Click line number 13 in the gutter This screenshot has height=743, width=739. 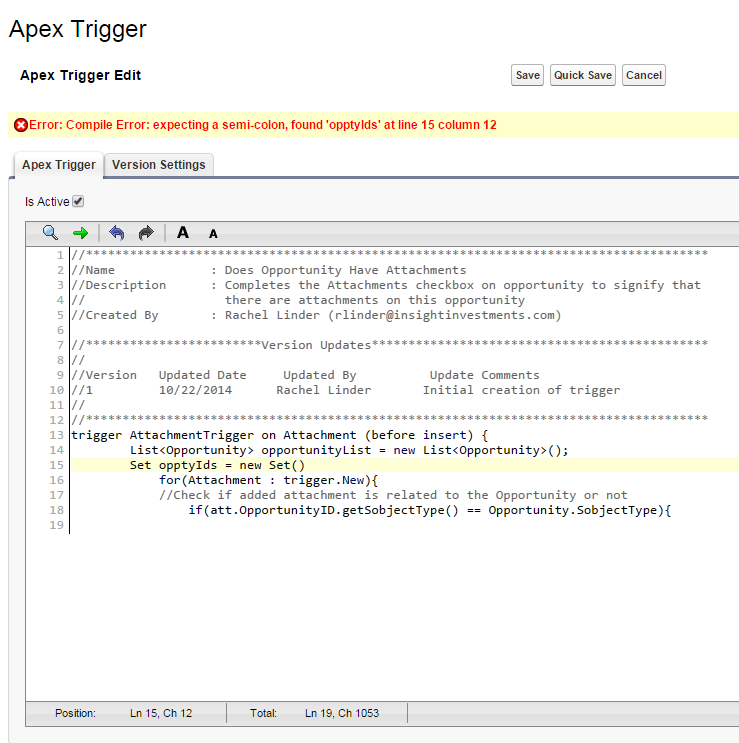pos(56,435)
